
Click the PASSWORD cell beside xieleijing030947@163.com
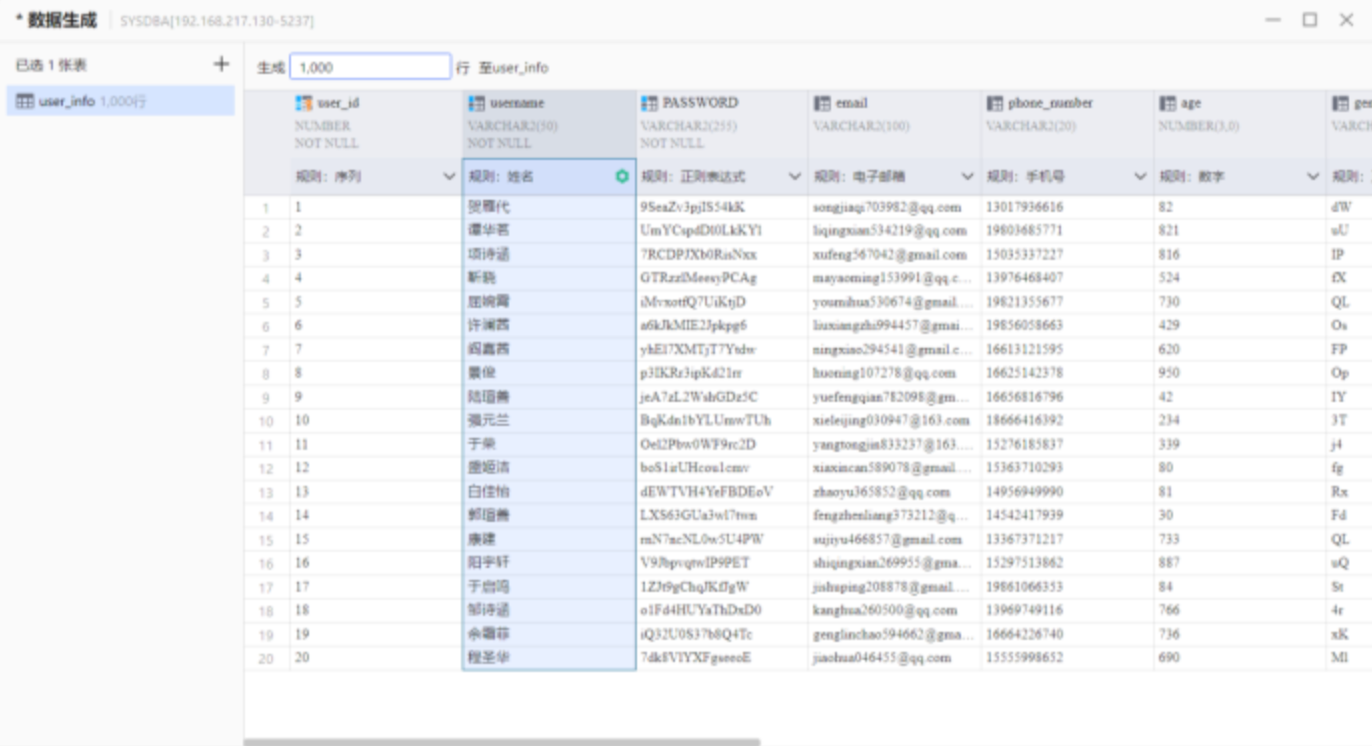(722, 420)
